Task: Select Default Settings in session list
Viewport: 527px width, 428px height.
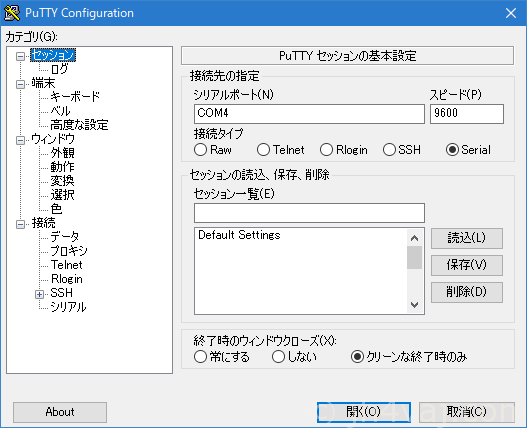Action: [x=239, y=235]
